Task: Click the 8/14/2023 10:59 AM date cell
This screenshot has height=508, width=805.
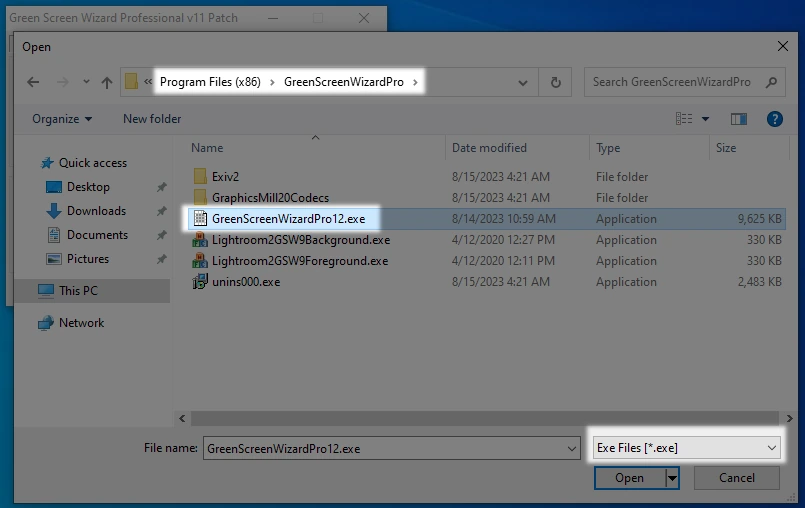Action: [x=503, y=219]
